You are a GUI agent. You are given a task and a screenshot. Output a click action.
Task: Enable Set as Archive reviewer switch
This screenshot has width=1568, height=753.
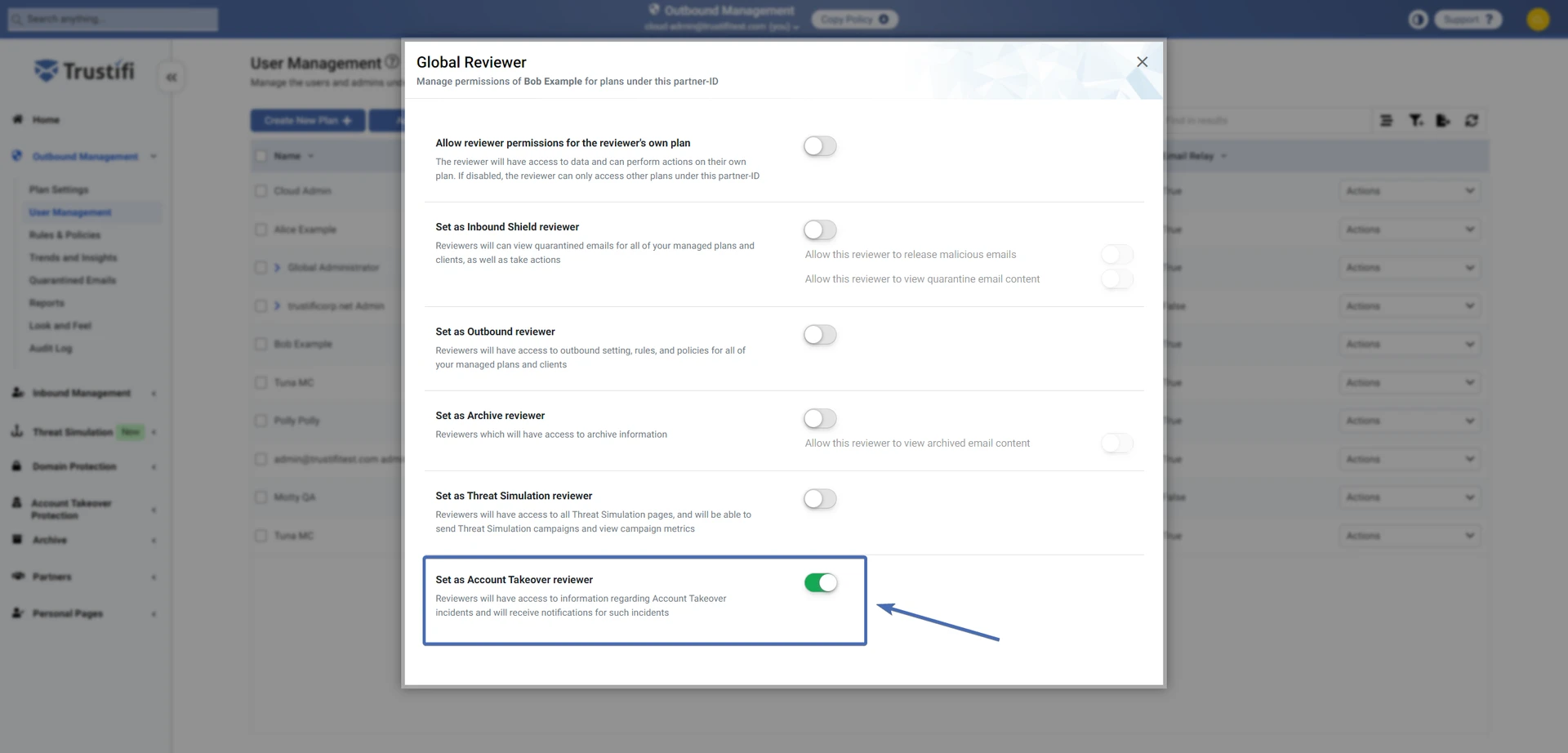click(x=820, y=419)
